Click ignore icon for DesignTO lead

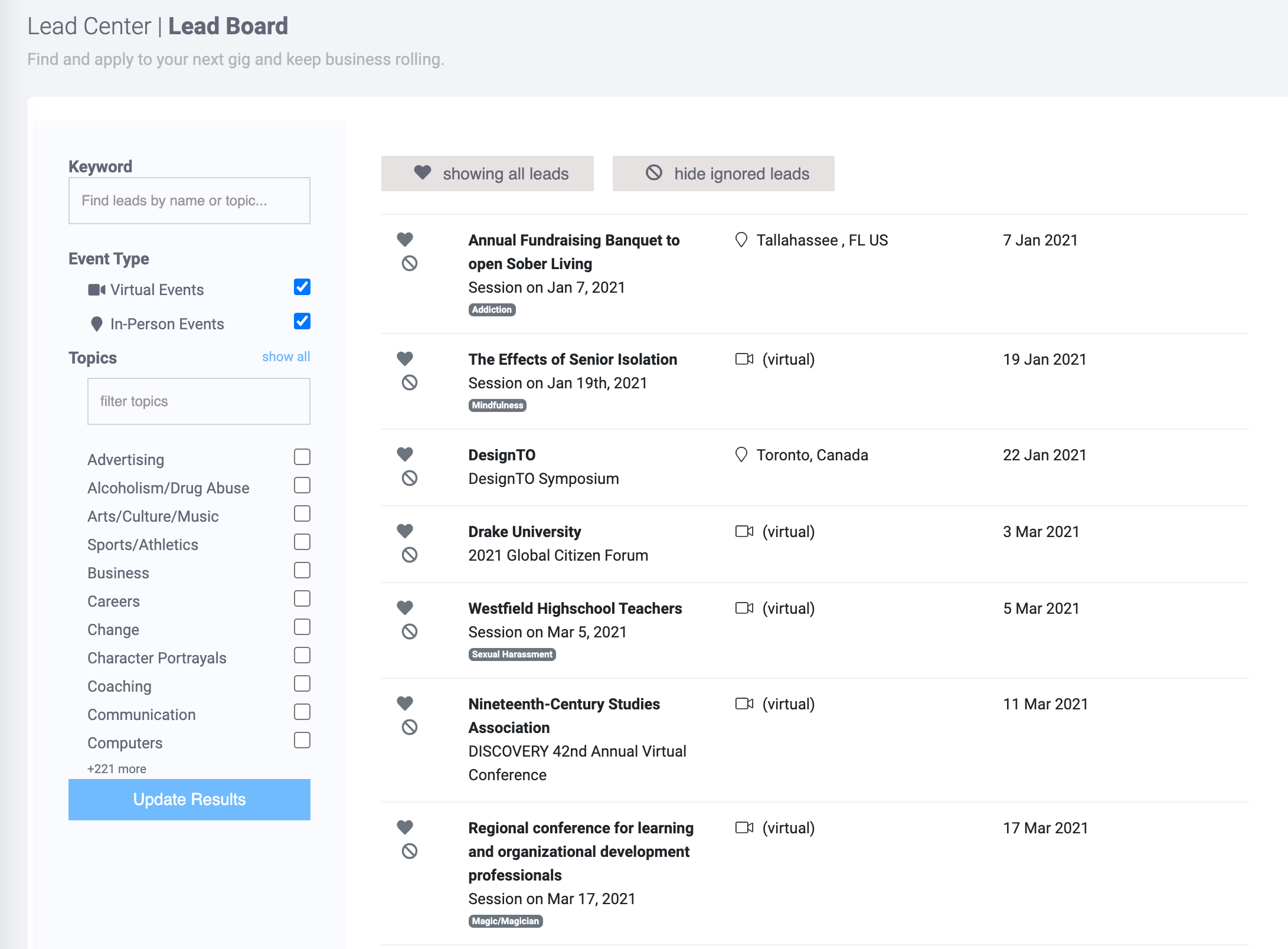point(410,479)
